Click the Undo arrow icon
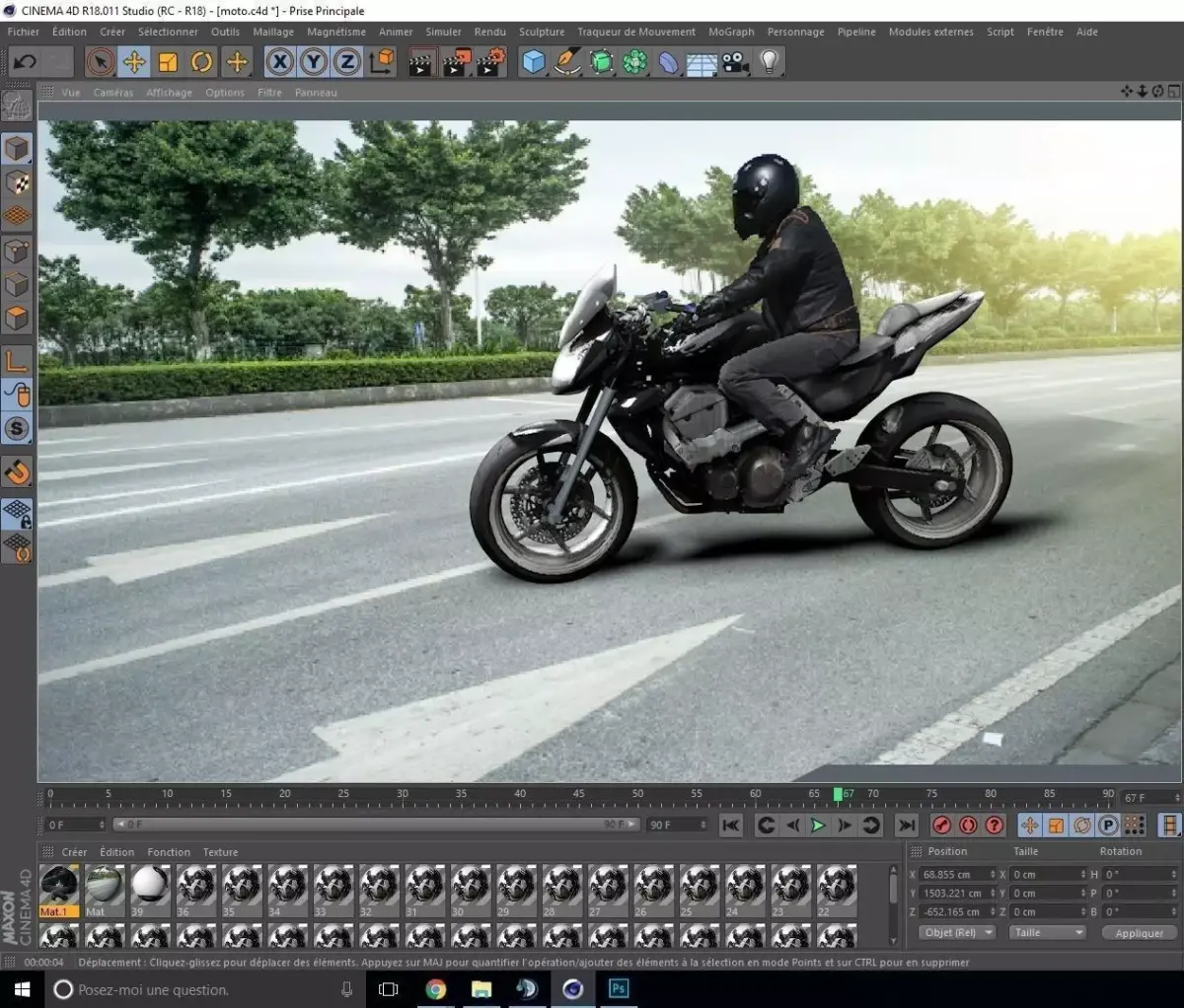 (x=25, y=62)
